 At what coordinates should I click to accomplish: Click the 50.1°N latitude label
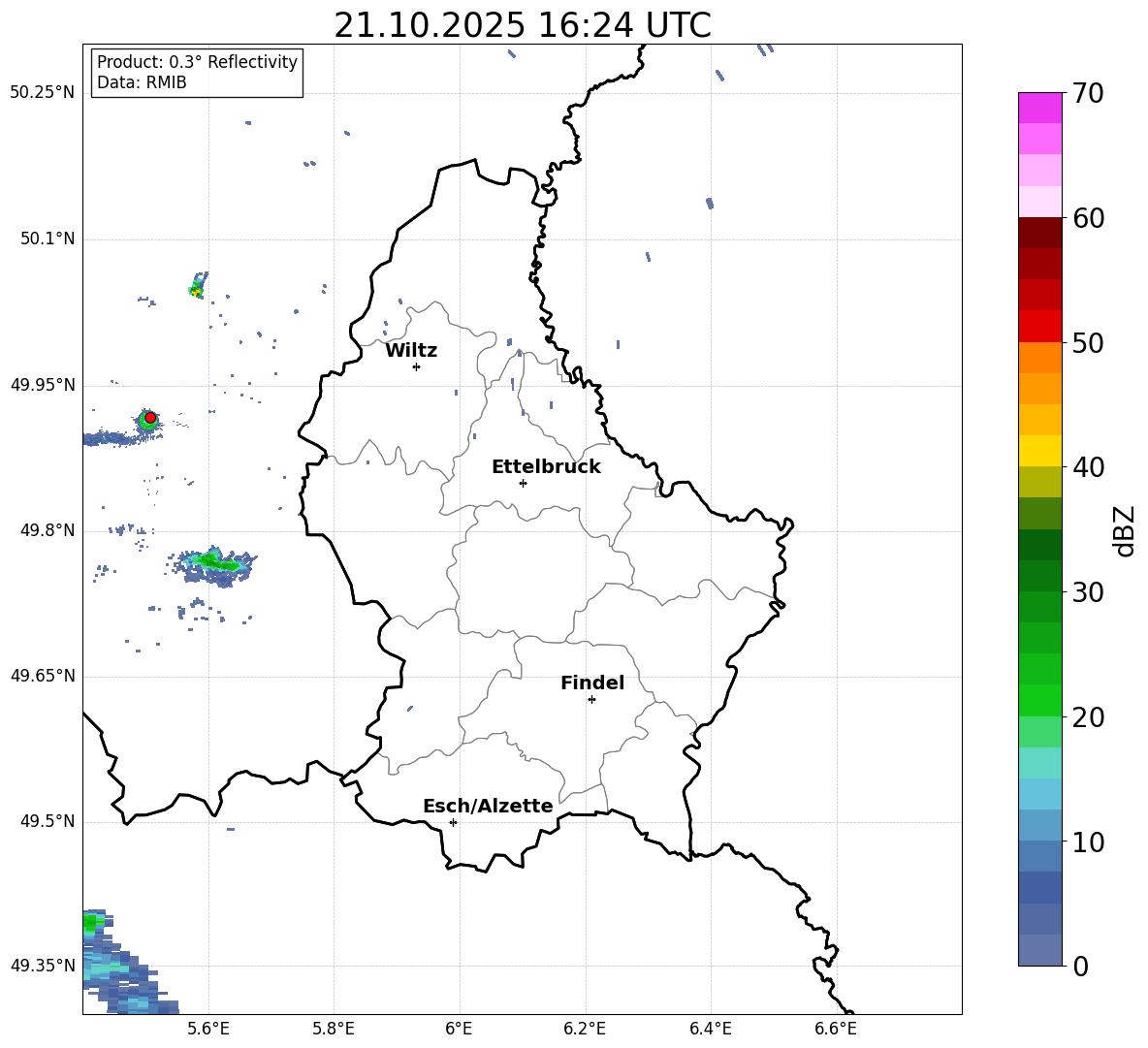click(x=48, y=239)
